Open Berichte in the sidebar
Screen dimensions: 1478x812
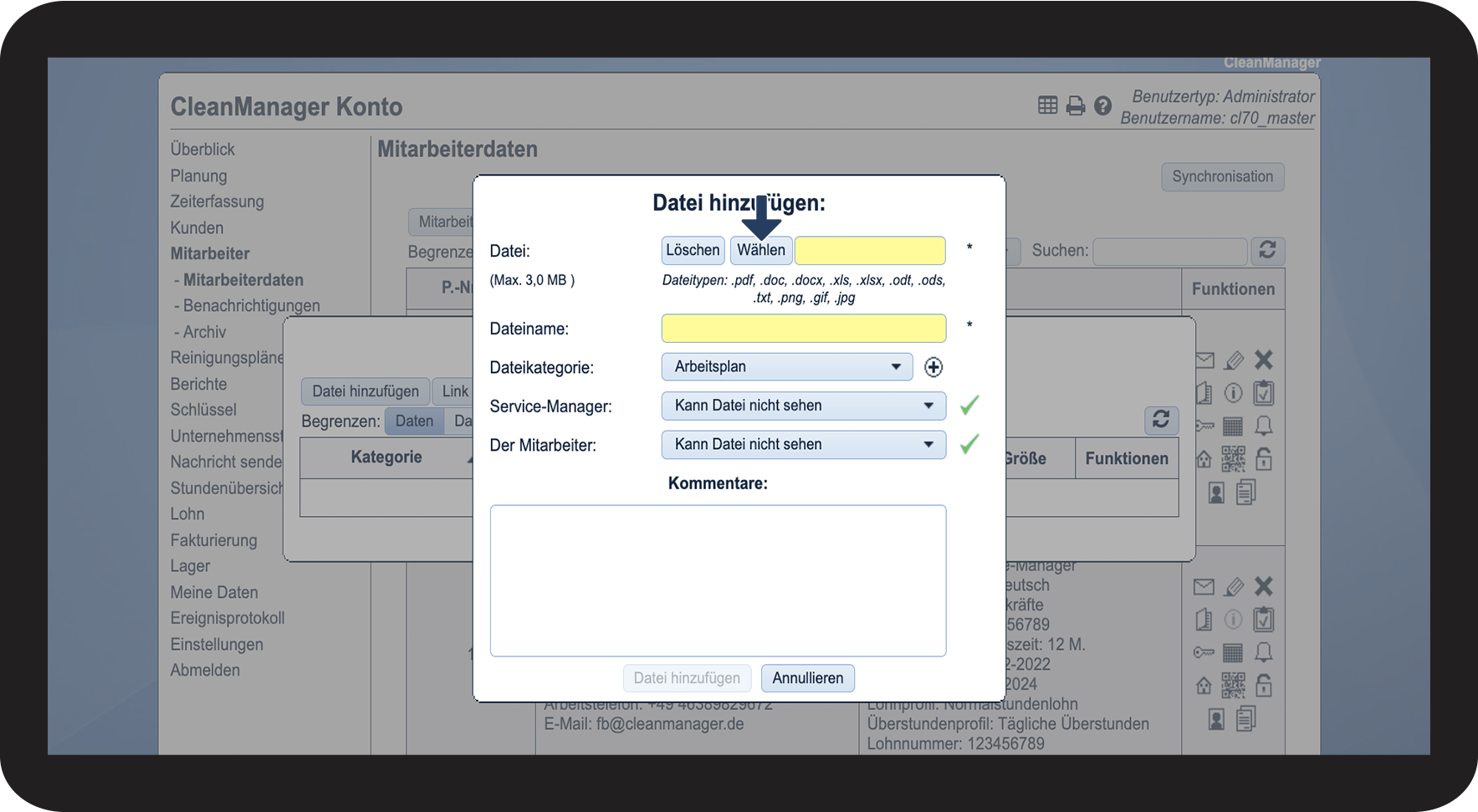pyautogui.click(x=198, y=384)
